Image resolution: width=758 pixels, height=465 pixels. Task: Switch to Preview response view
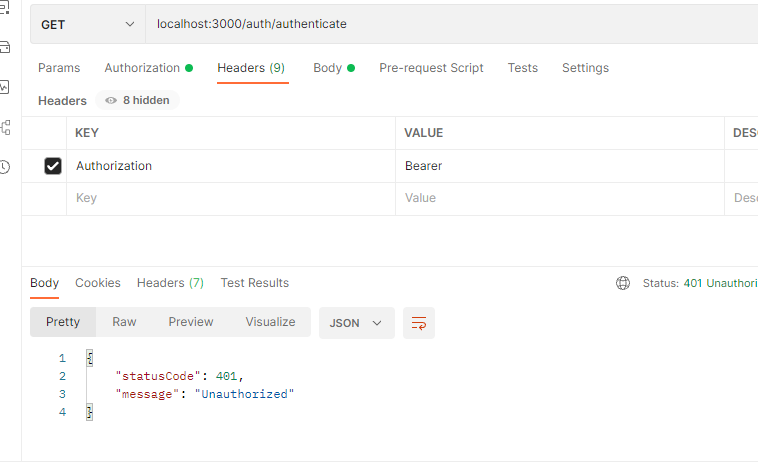tap(191, 322)
